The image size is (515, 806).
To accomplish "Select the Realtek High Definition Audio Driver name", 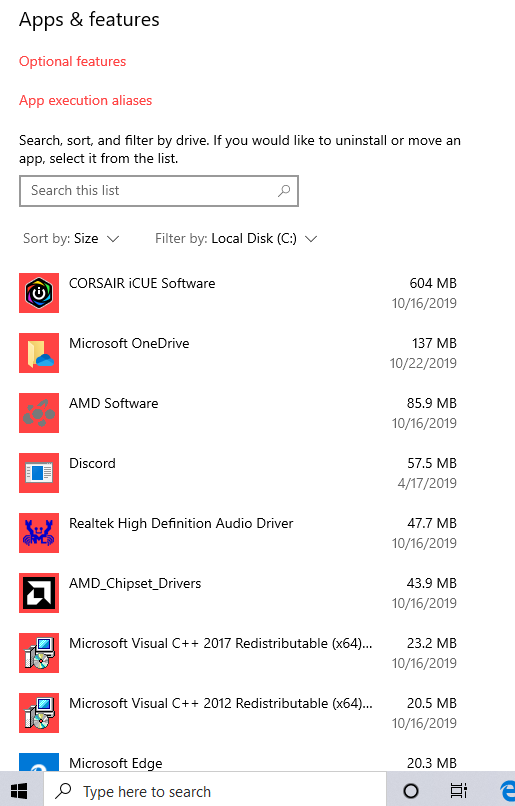I will point(181,523).
